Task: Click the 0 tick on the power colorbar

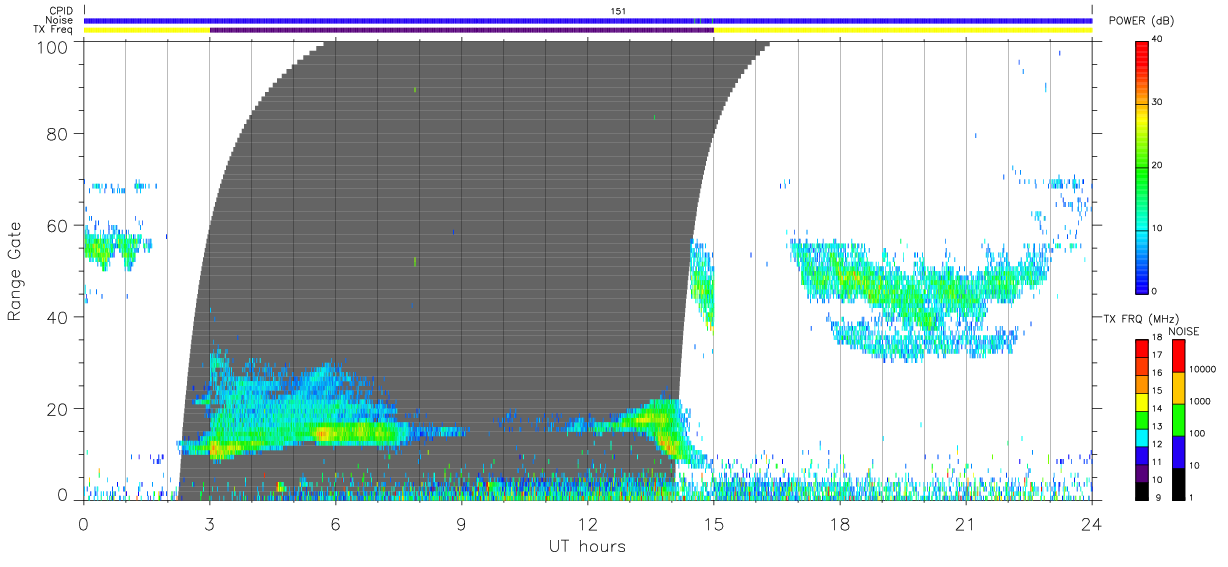Action: tap(1156, 291)
